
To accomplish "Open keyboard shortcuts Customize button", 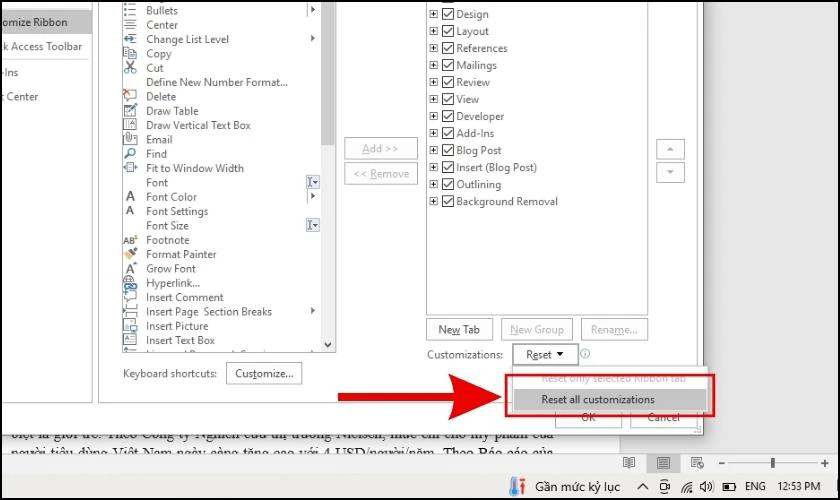I will pyautogui.click(x=264, y=374).
